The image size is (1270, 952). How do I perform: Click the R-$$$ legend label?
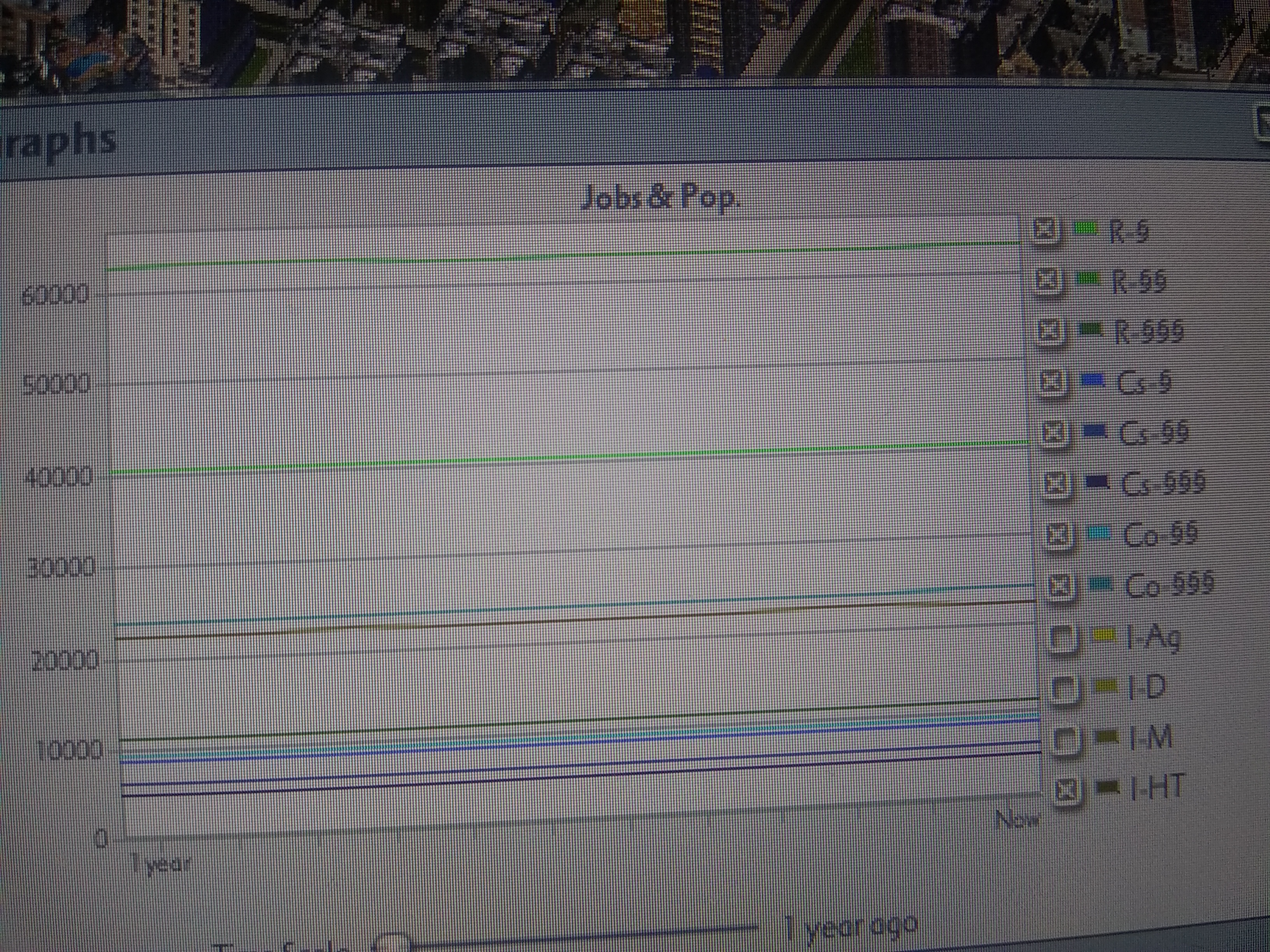point(1149,332)
